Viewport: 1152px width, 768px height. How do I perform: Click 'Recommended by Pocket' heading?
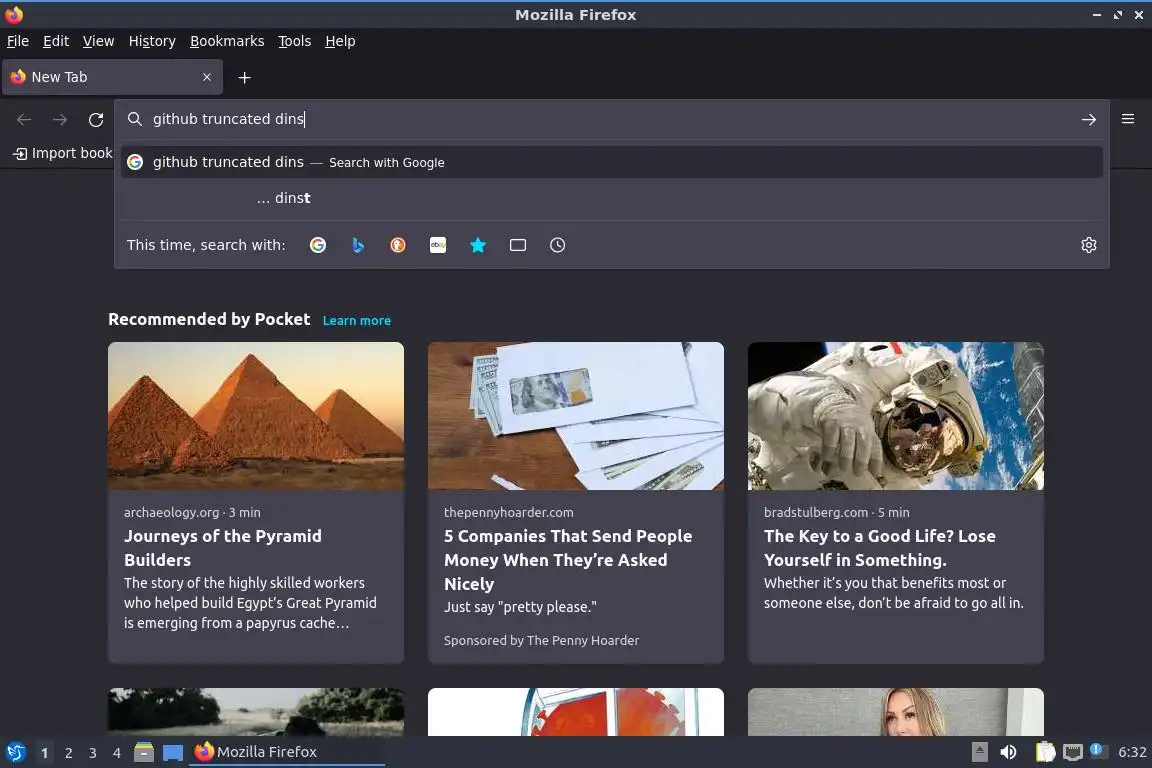click(209, 319)
